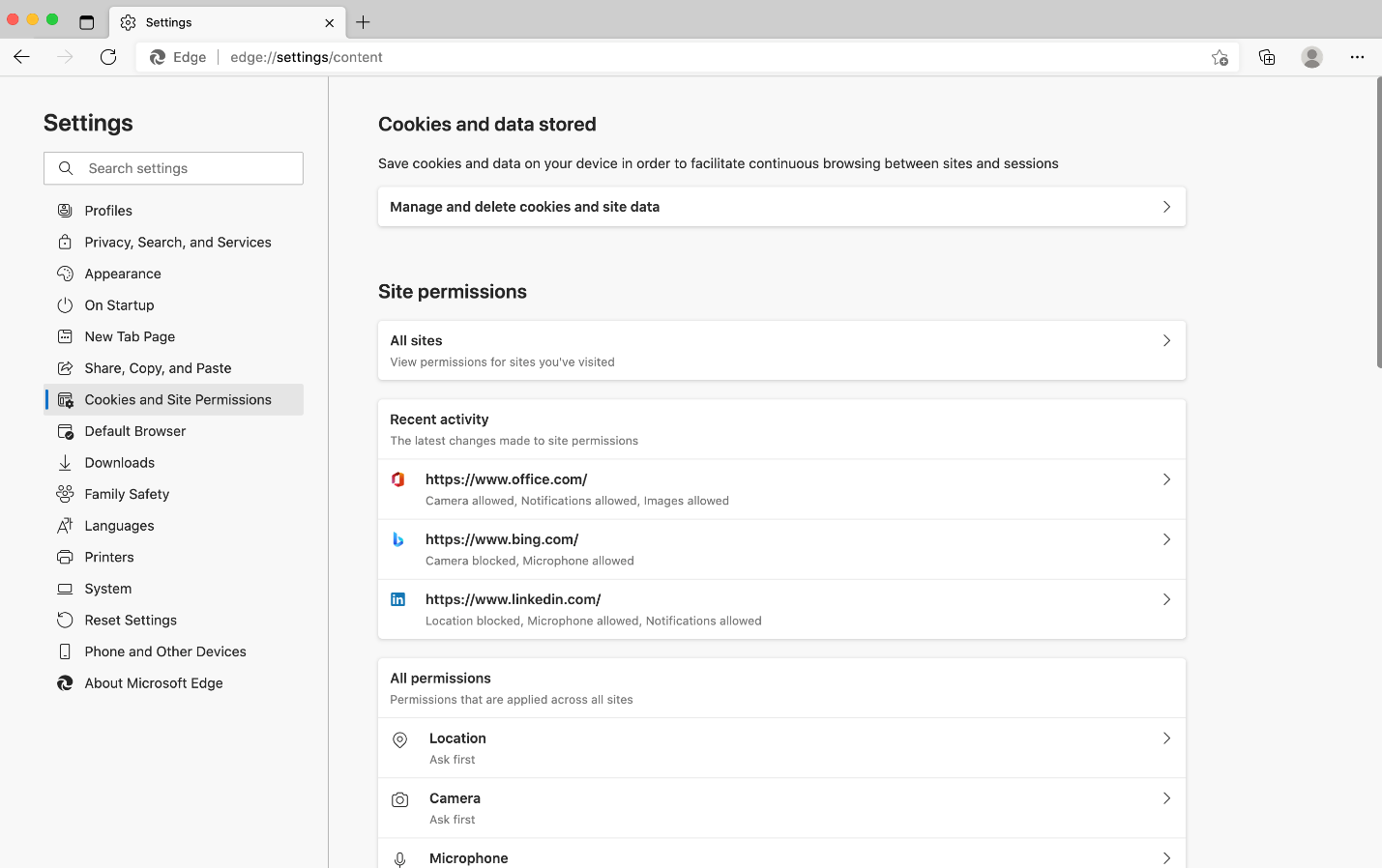Click the LinkedIn icon beside www.linkedin.com
Viewport: 1382px width, 868px height.
click(398, 598)
